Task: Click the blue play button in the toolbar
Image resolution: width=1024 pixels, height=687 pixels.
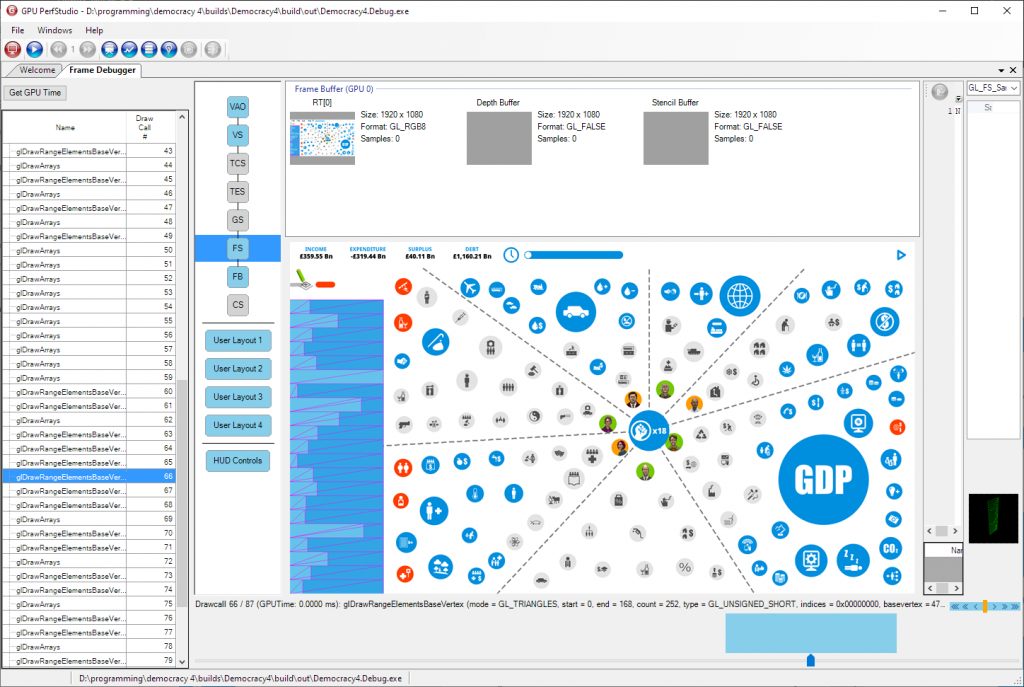Action: pyautogui.click(x=35, y=50)
